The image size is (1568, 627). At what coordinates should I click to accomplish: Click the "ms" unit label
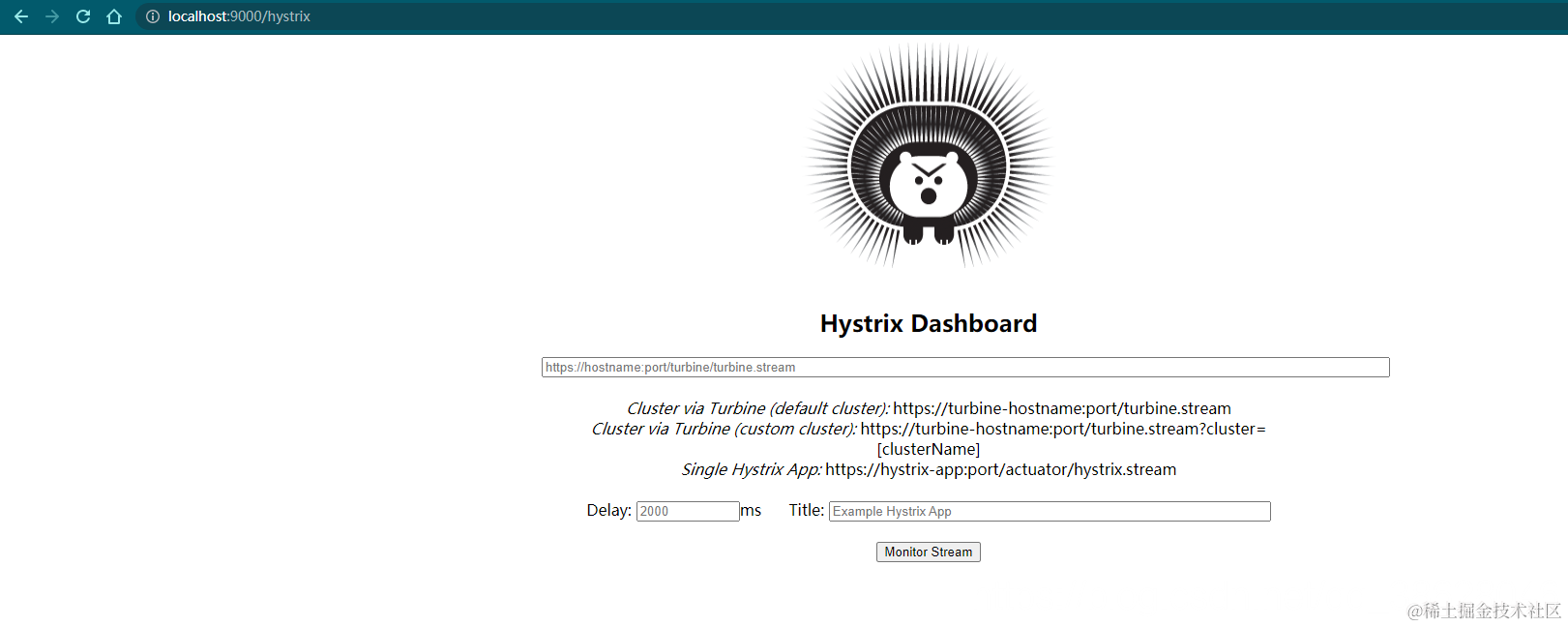pos(752,511)
